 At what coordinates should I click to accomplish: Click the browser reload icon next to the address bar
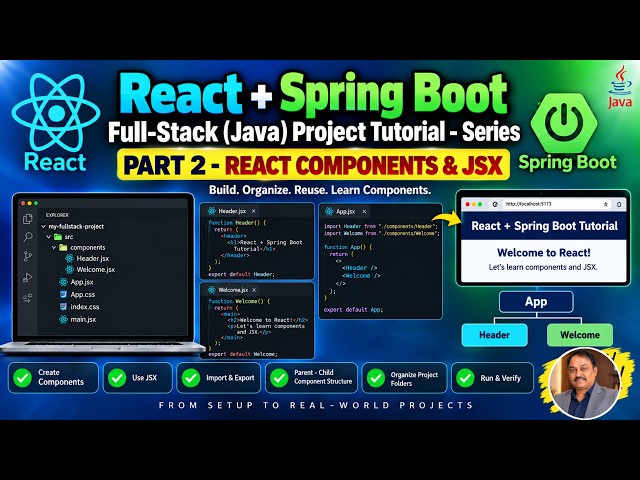pyautogui.click(x=495, y=204)
